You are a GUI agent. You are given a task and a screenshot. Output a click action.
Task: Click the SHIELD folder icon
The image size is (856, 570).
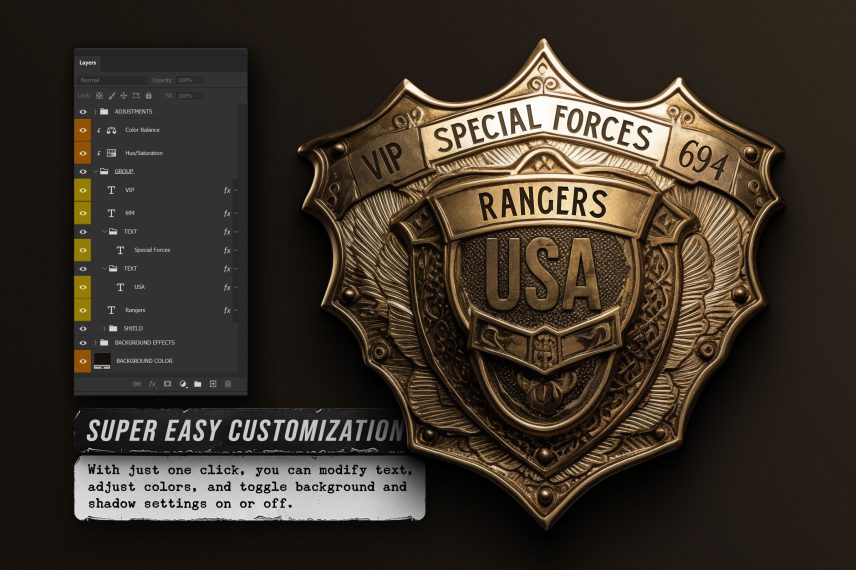[x=113, y=328]
